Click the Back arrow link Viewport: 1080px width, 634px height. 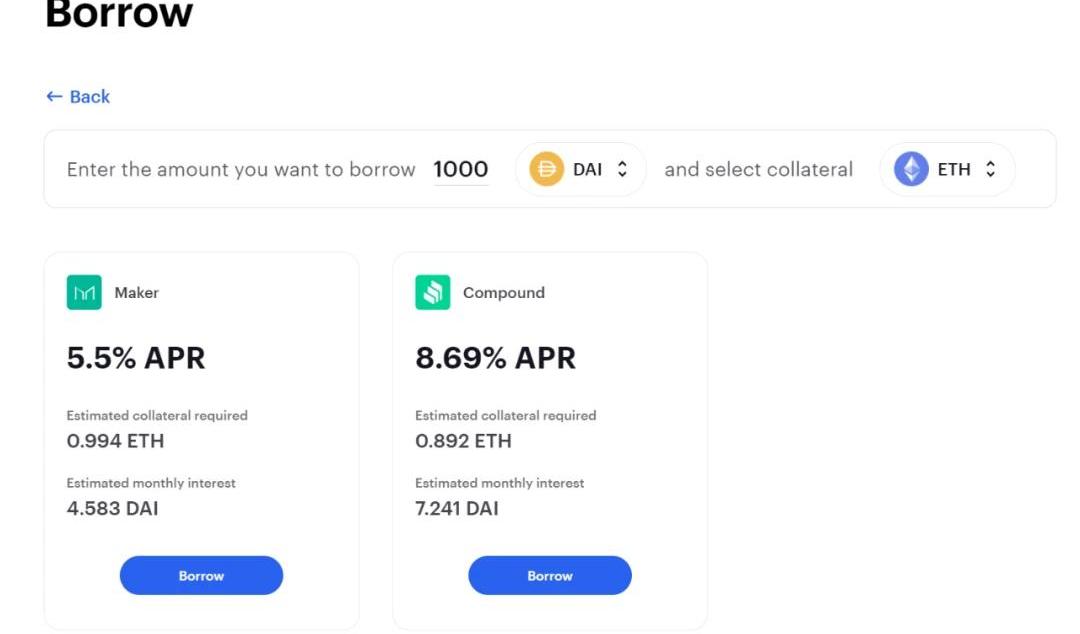77,97
